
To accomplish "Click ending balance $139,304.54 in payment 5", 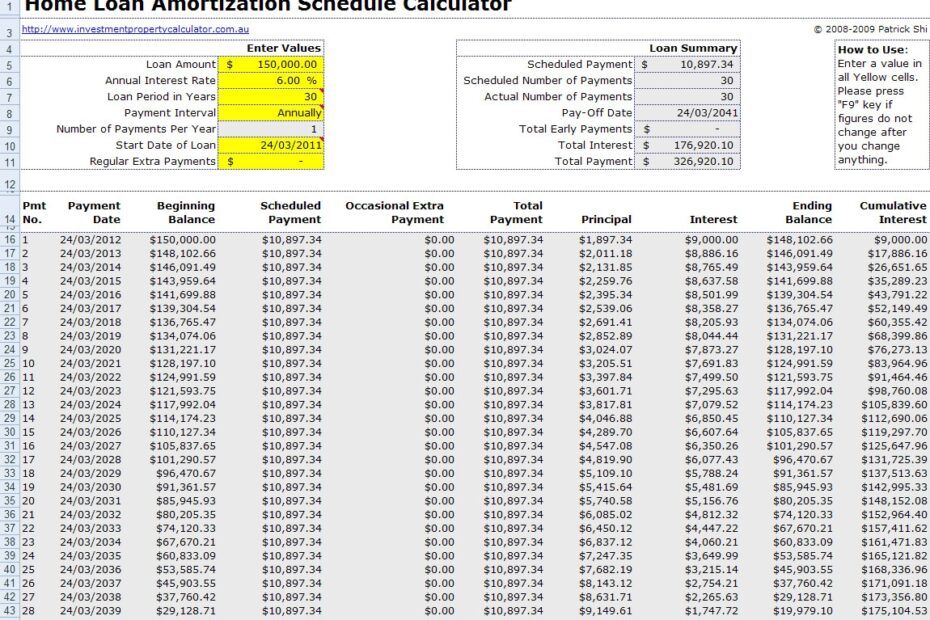I will (800, 294).
